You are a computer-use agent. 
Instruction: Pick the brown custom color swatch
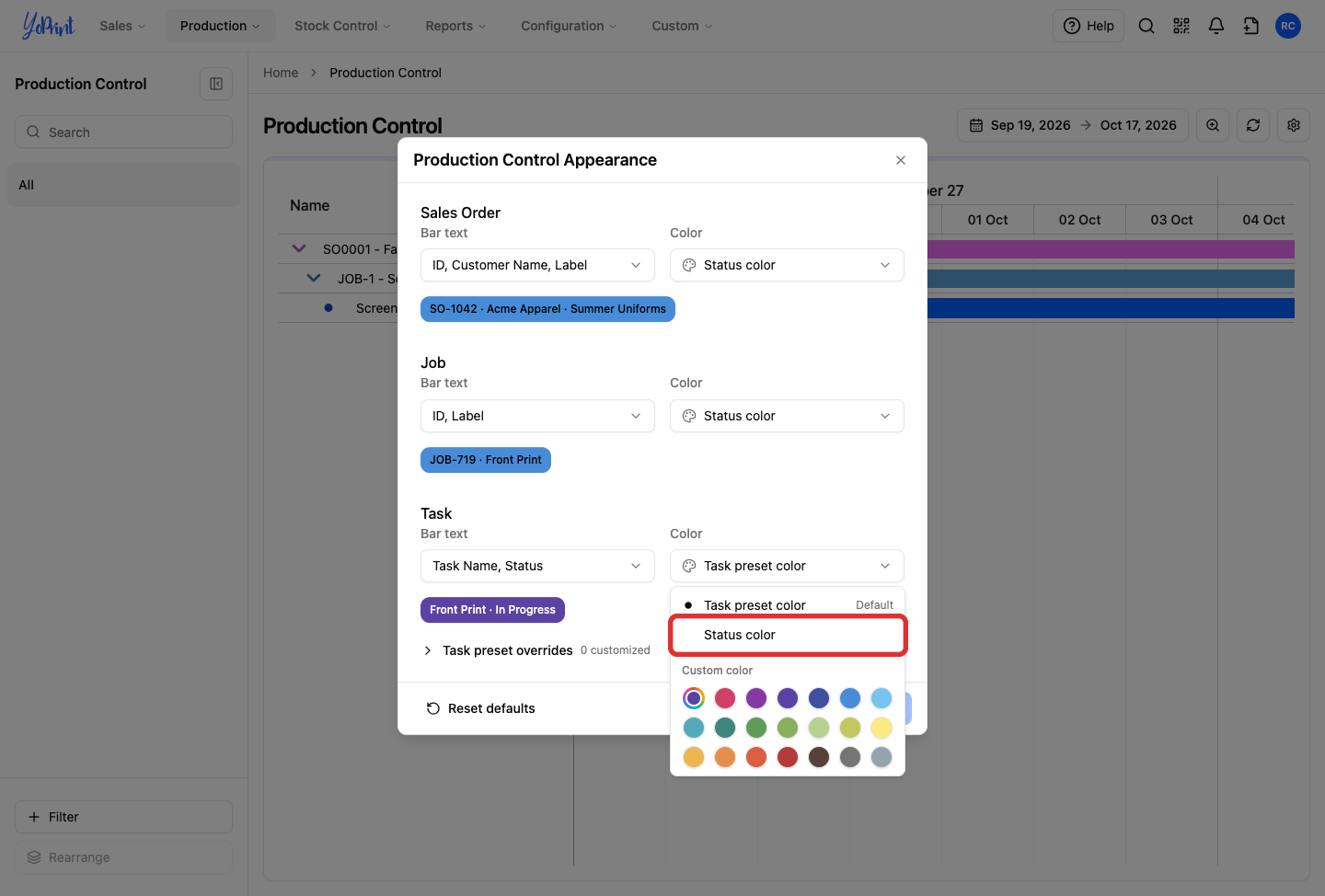pos(819,757)
